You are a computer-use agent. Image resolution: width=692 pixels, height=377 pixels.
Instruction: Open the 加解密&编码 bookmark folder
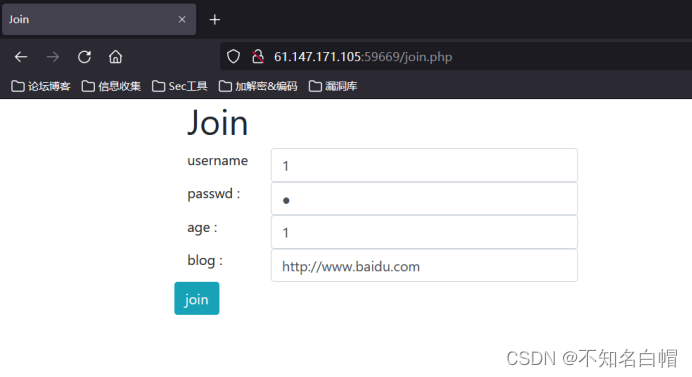point(258,86)
